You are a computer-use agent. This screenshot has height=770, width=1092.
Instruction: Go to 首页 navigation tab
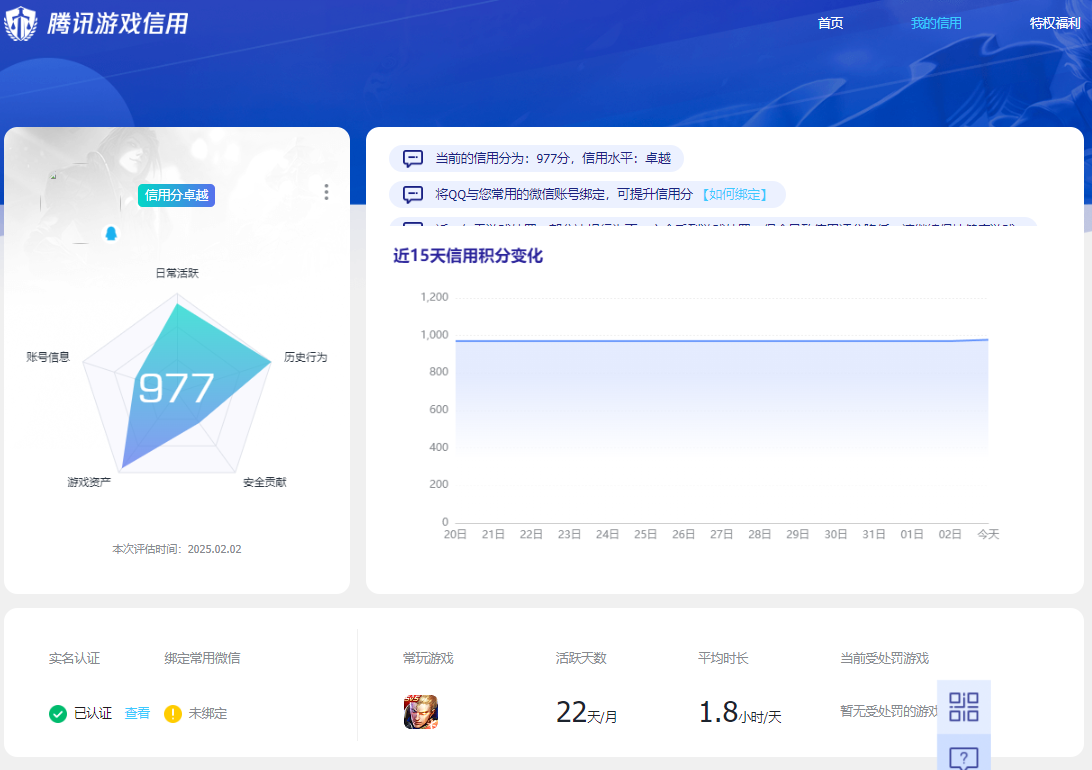(830, 23)
